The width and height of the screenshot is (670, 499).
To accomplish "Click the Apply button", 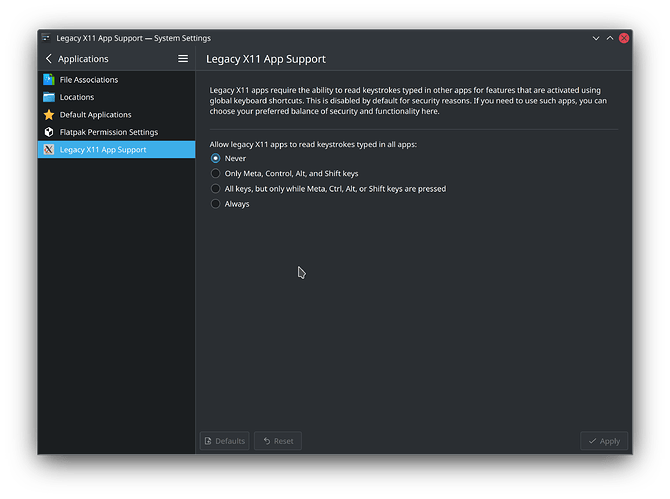I will pyautogui.click(x=604, y=441).
